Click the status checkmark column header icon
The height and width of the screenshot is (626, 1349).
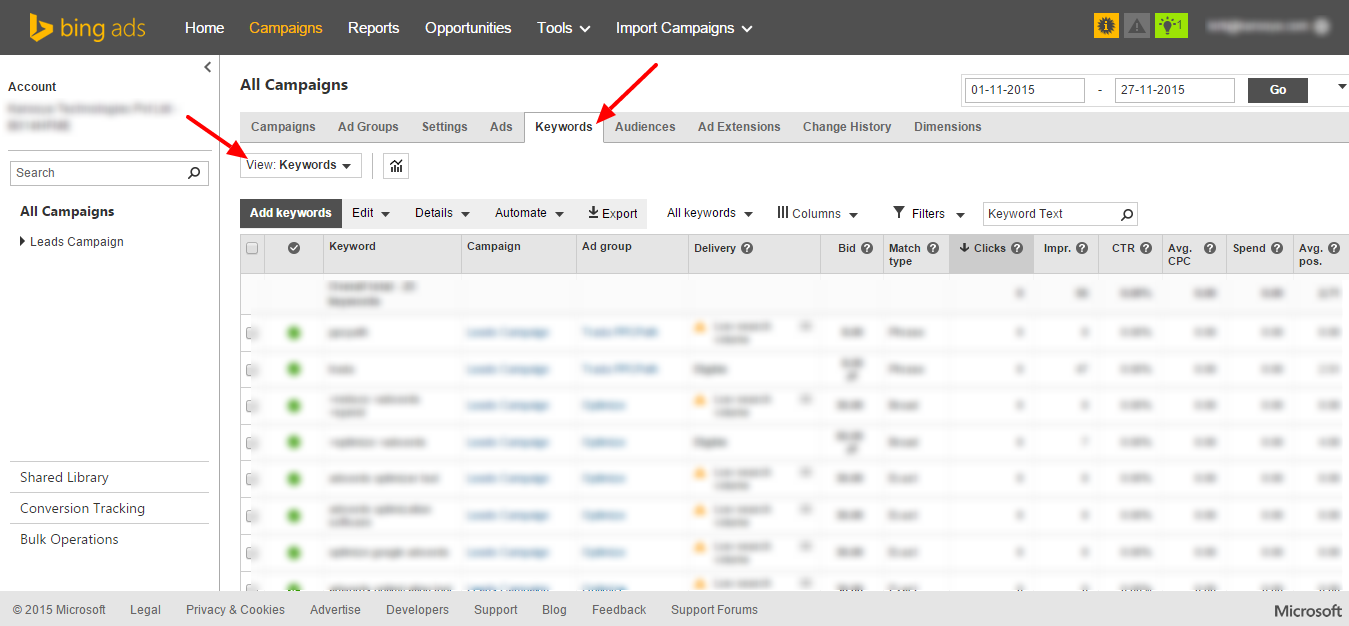pyautogui.click(x=294, y=248)
